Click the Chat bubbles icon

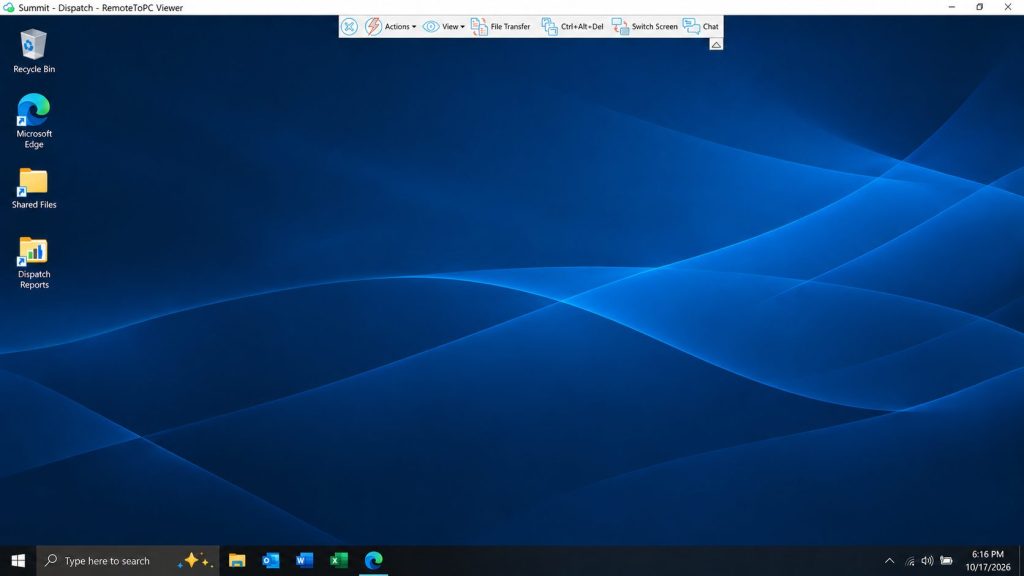(x=691, y=27)
